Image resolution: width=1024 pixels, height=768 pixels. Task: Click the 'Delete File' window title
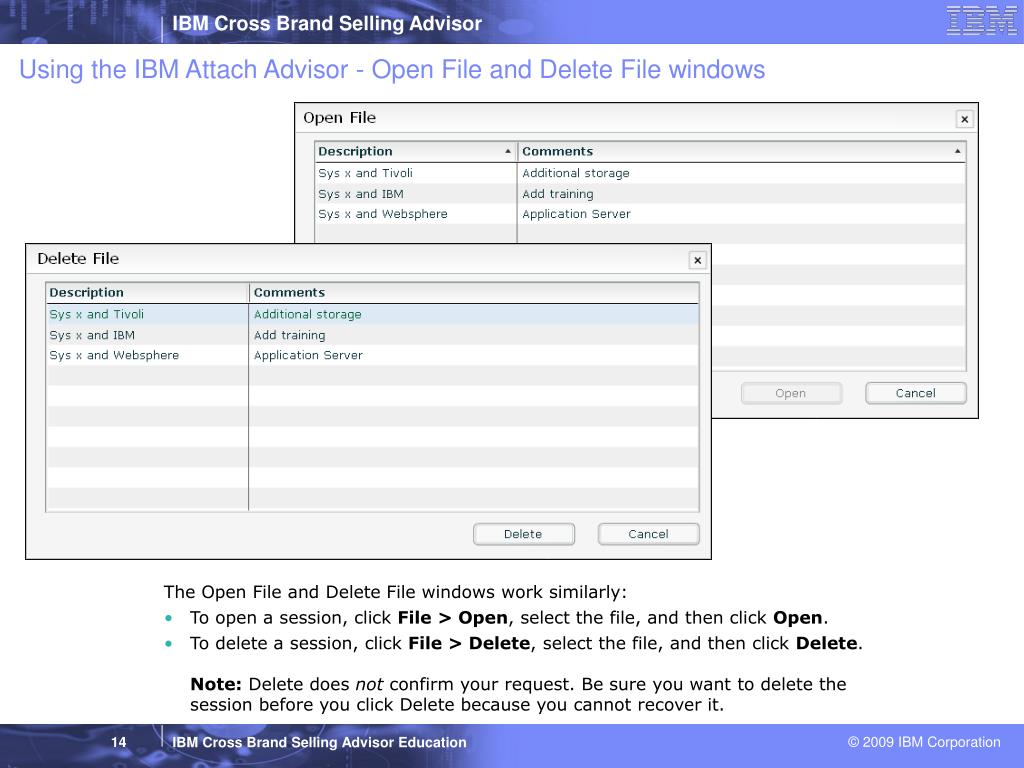click(x=78, y=259)
